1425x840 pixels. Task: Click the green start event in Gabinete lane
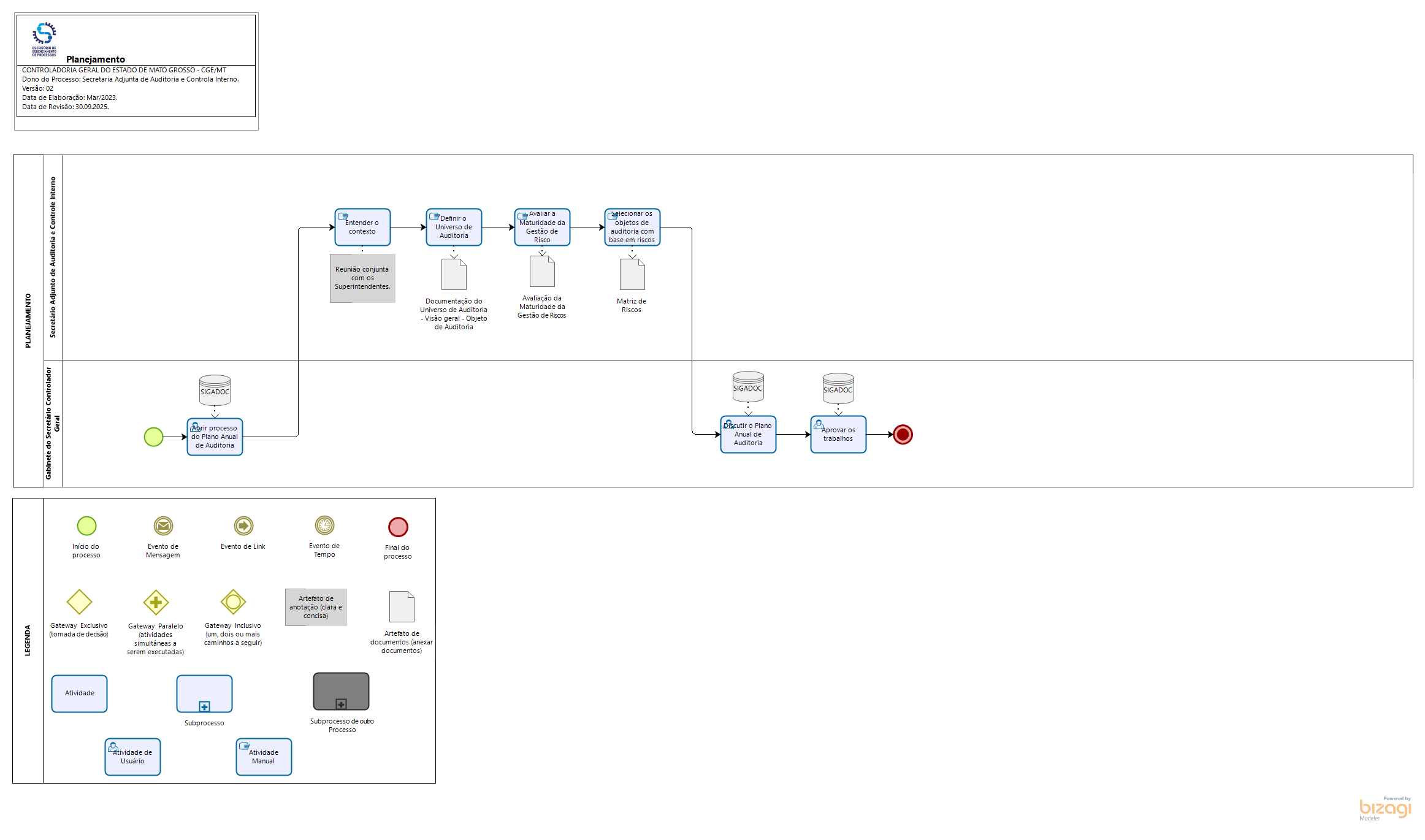(x=153, y=437)
